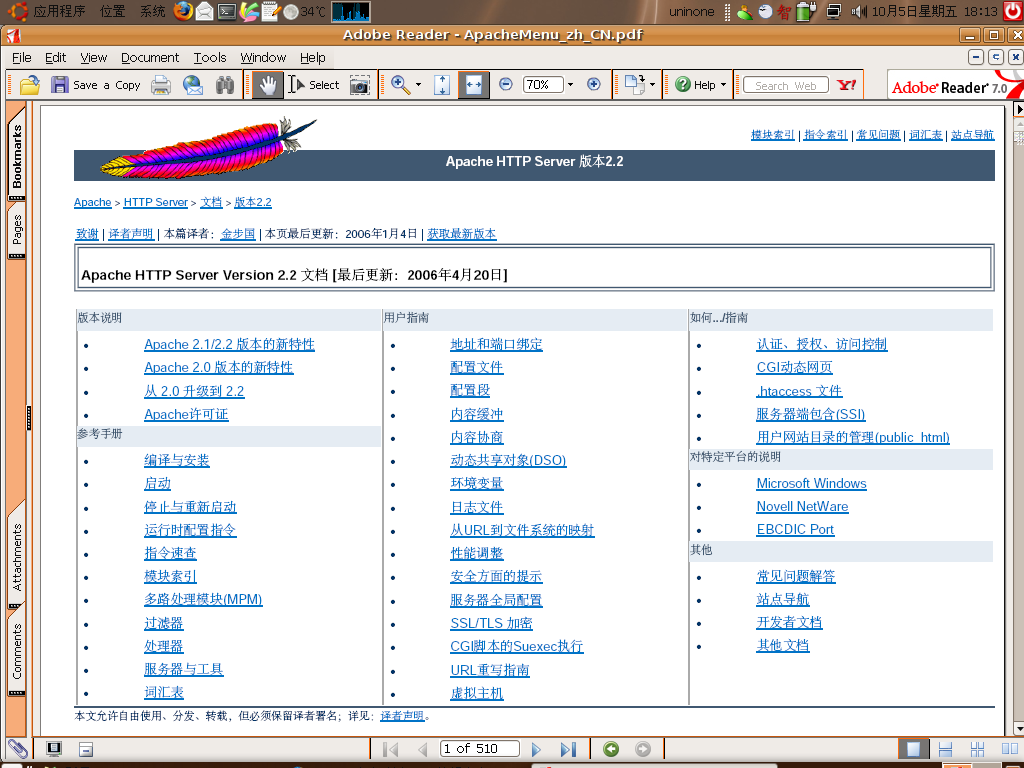Go to the previous page arrow
The height and width of the screenshot is (768, 1024).
coord(423,749)
